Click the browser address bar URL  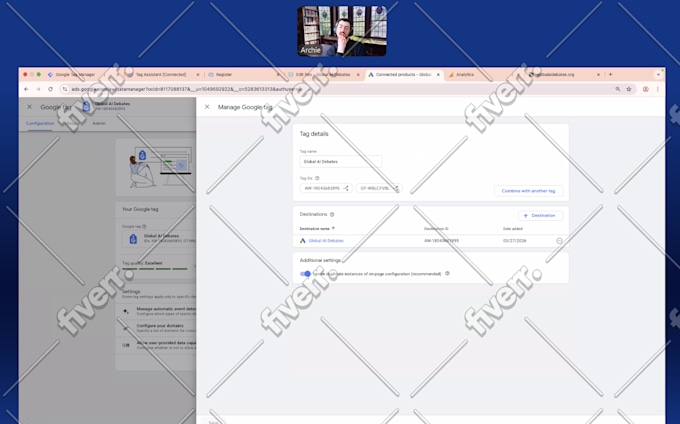186,89
